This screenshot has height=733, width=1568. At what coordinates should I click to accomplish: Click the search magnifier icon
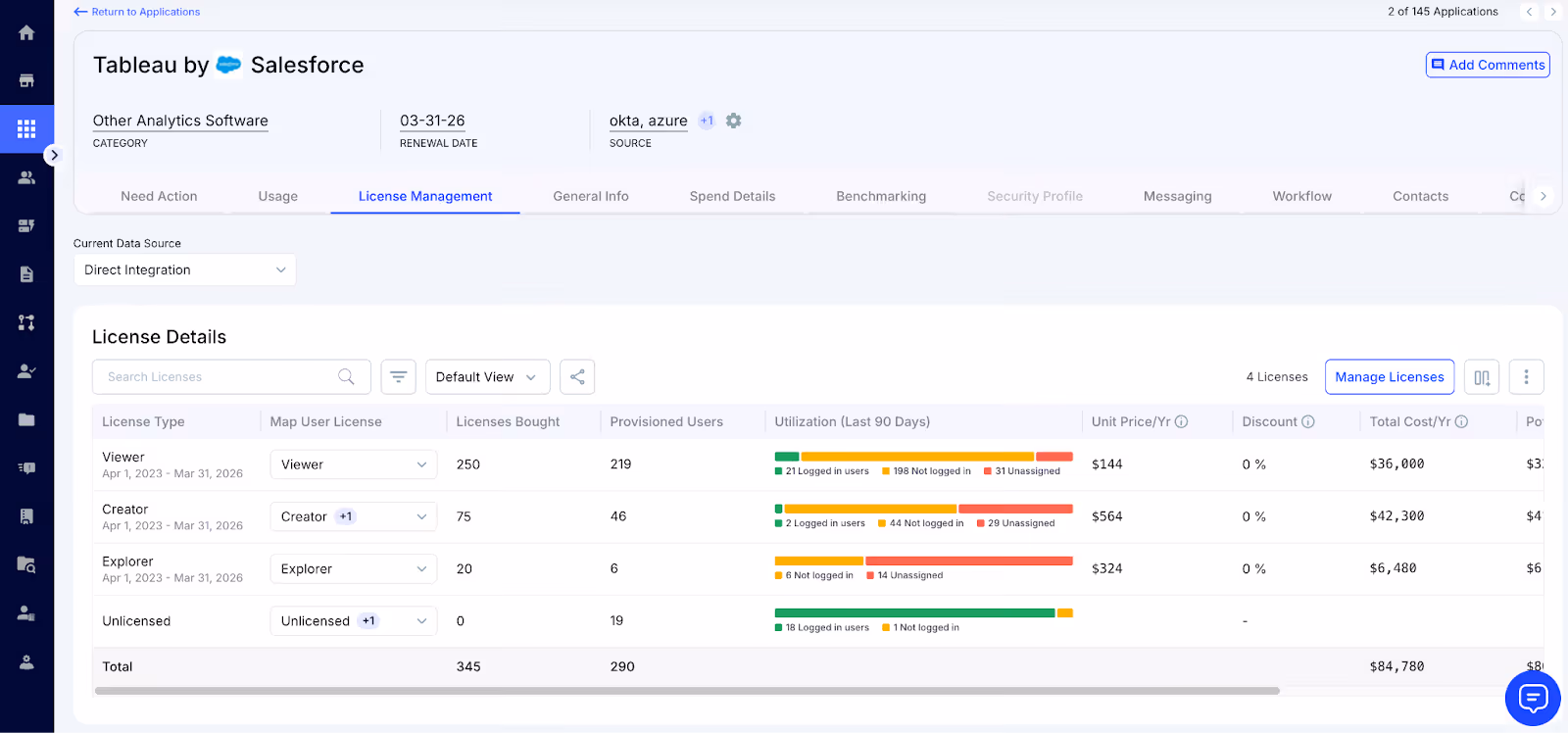[x=346, y=376]
